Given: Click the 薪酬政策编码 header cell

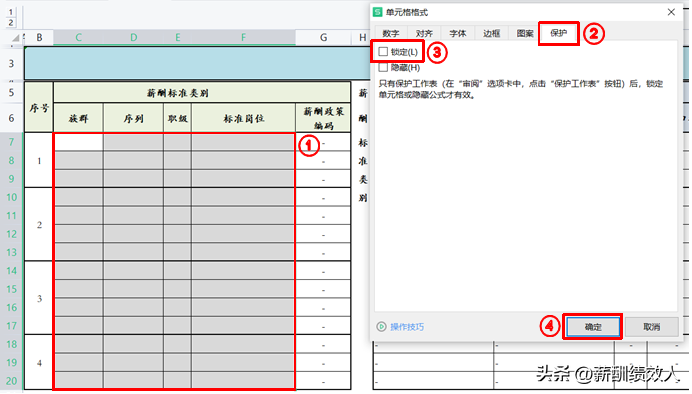Looking at the screenshot, I should 323,118.
